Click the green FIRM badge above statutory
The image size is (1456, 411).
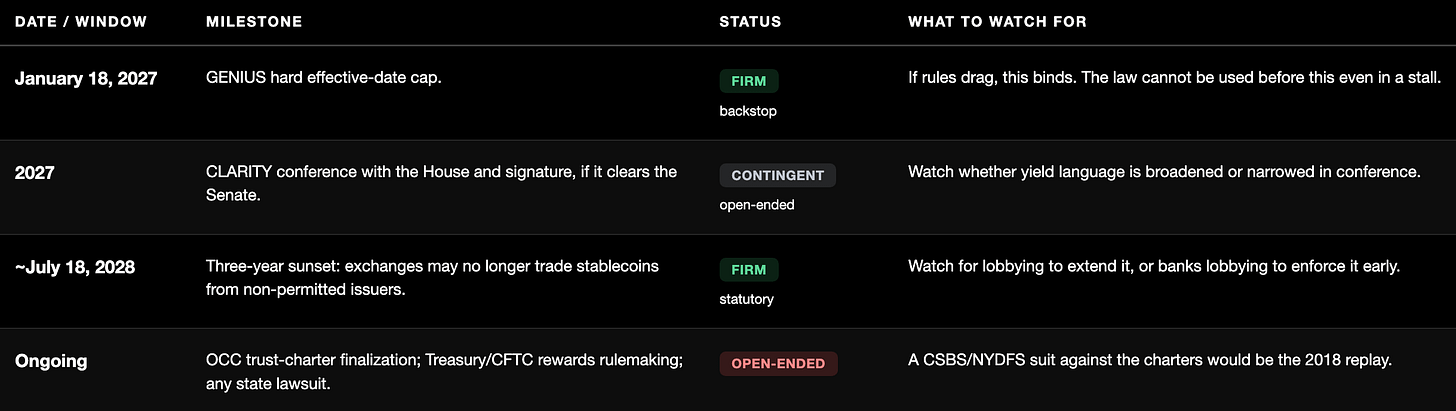point(749,270)
